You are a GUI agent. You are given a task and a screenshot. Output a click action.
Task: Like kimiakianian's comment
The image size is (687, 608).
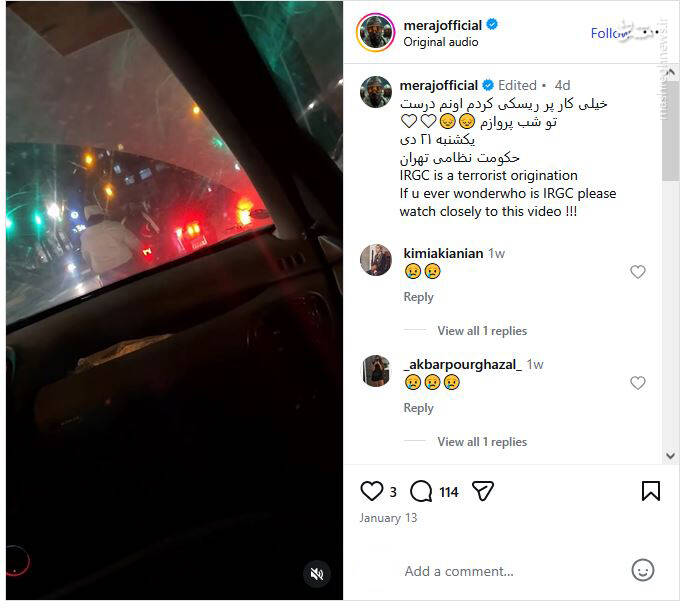coord(638,272)
